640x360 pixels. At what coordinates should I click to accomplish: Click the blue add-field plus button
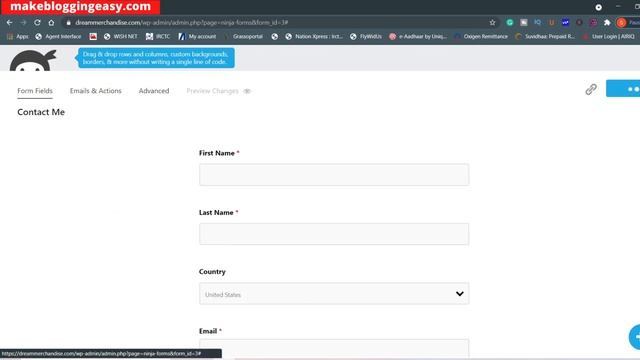(x=635, y=337)
